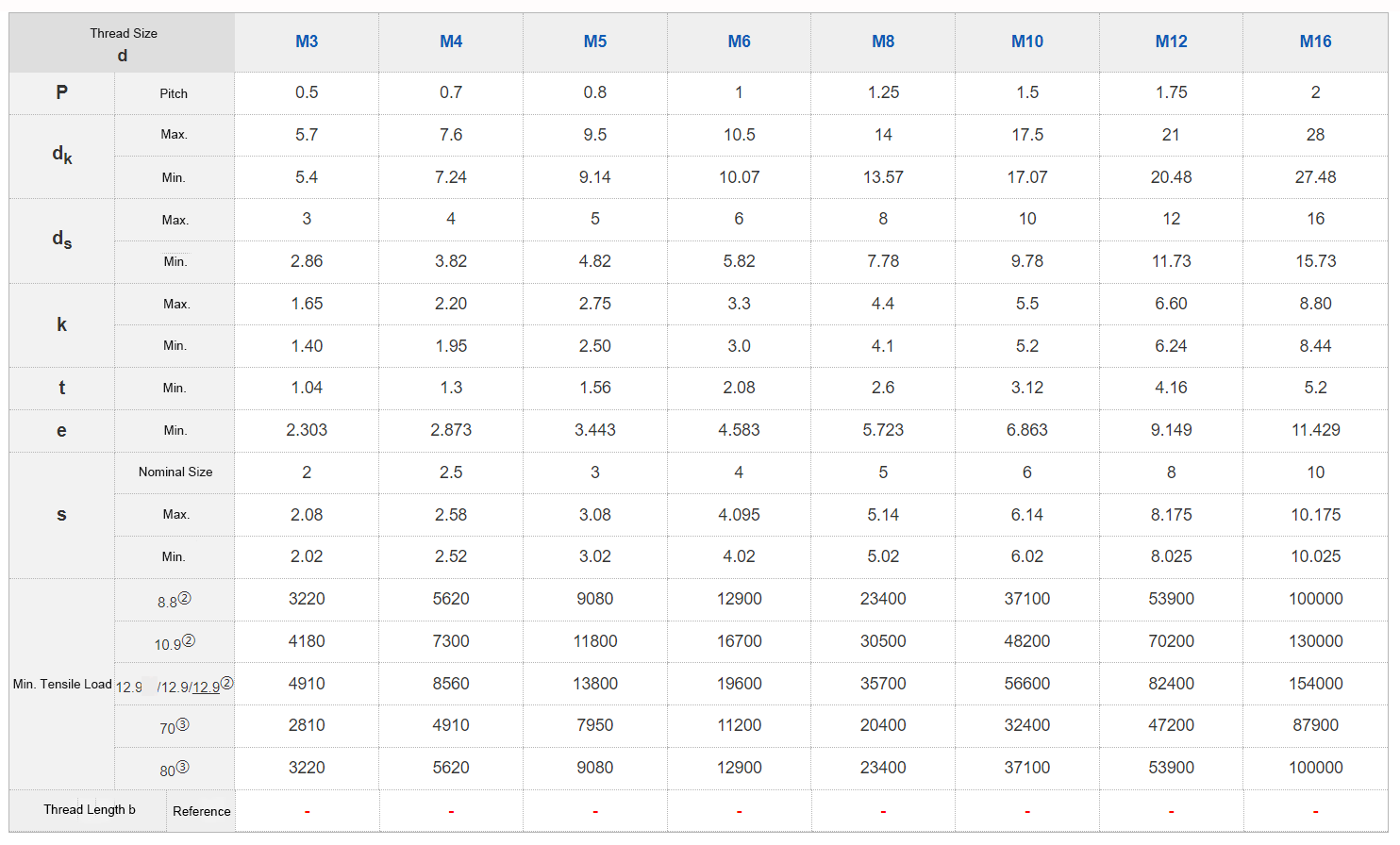This screenshot has width=1400, height=845.
Task: Select the Pitch row label
Action: click(x=174, y=93)
